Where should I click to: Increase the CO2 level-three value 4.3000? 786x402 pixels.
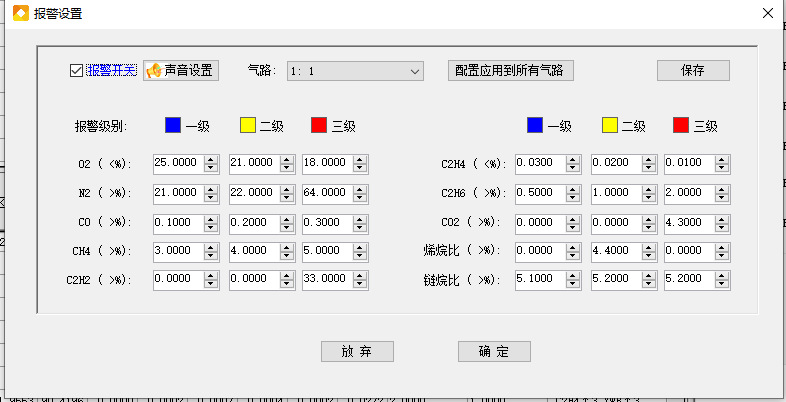point(722,220)
